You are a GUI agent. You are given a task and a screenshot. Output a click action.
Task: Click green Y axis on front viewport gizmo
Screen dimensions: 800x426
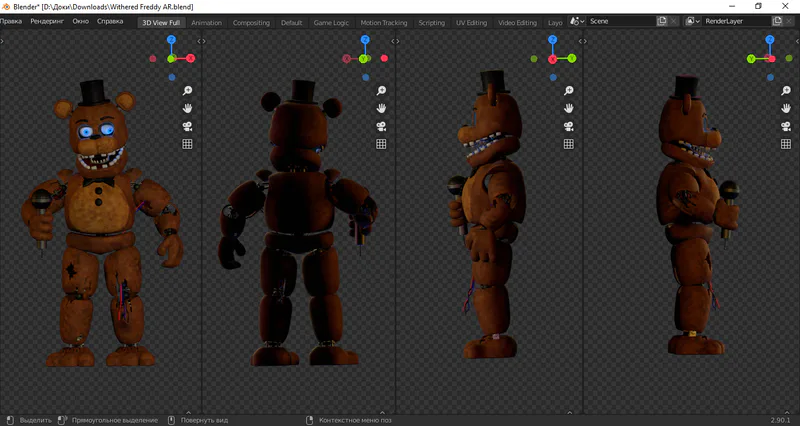172,59
